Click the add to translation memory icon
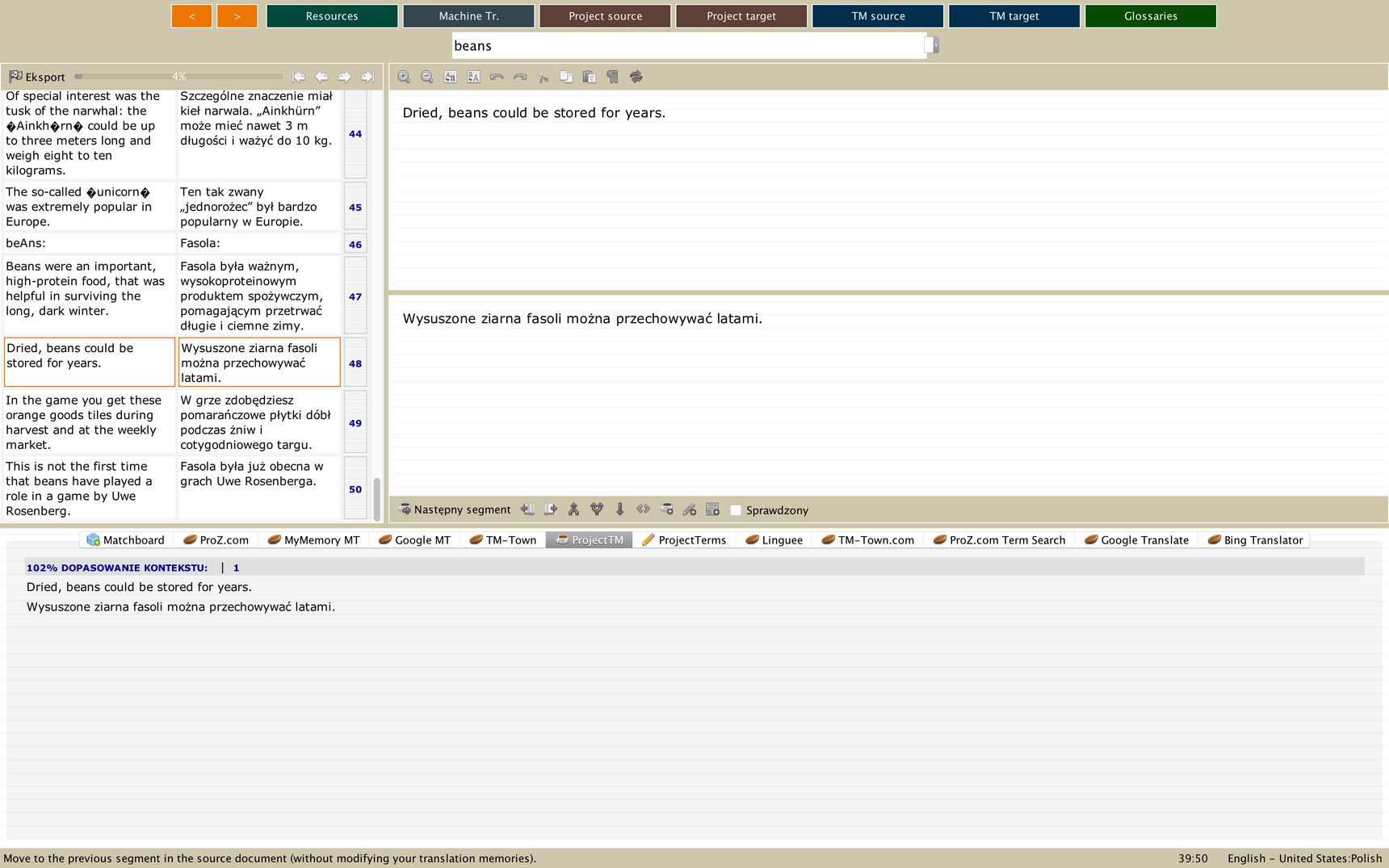 pyautogui.click(x=666, y=509)
